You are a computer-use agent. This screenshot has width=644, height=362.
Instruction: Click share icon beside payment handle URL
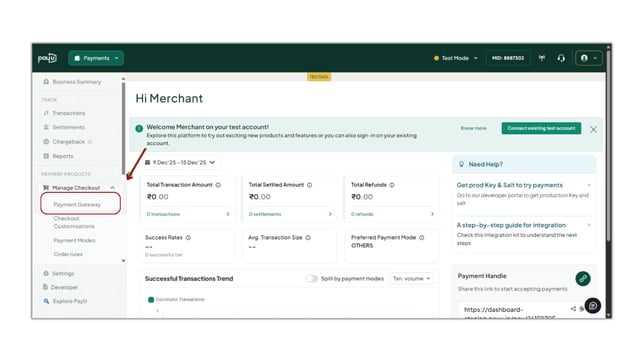pyautogui.click(x=573, y=309)
